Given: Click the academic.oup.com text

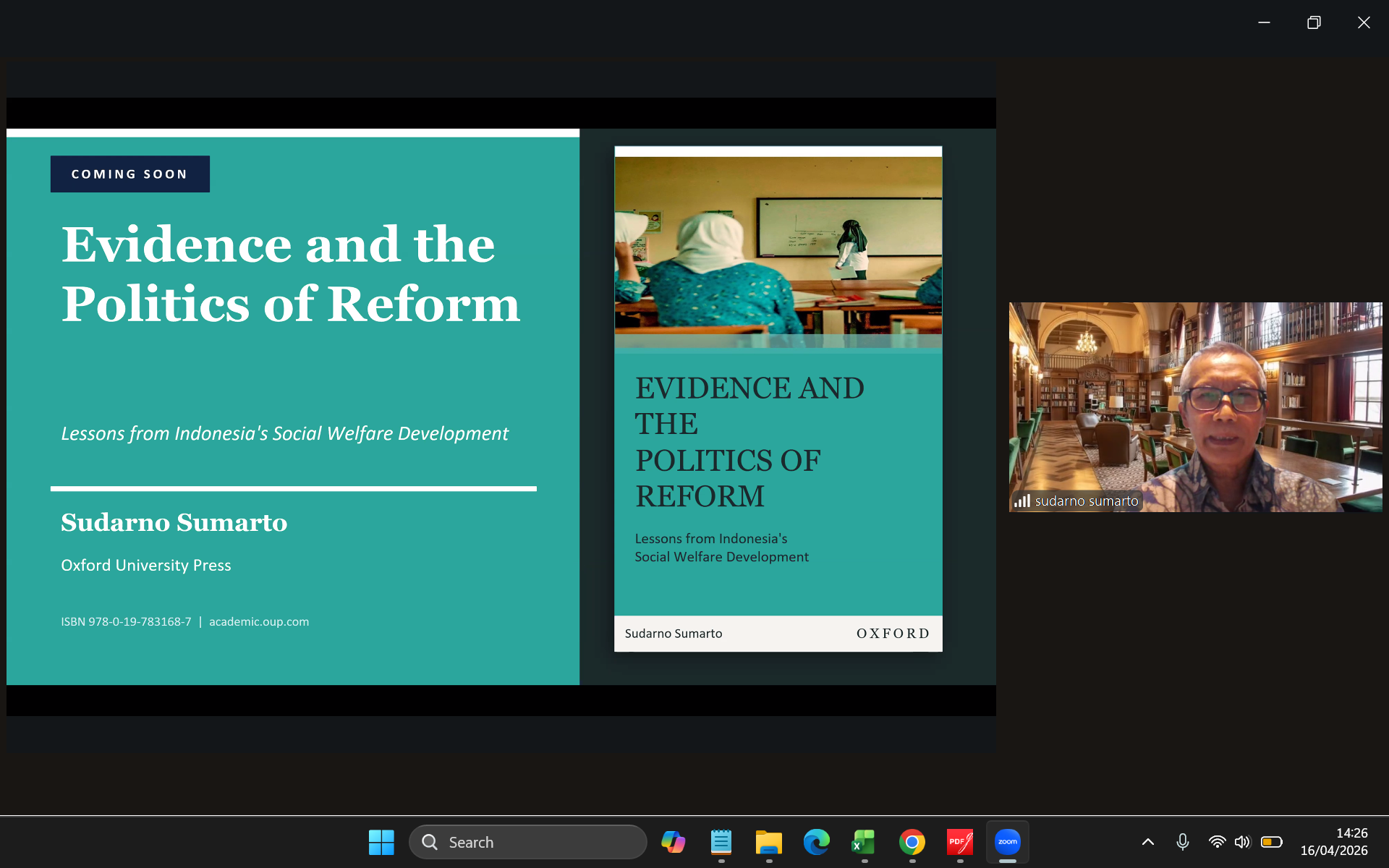Looking at the screenshot, I should pos(259,621).
